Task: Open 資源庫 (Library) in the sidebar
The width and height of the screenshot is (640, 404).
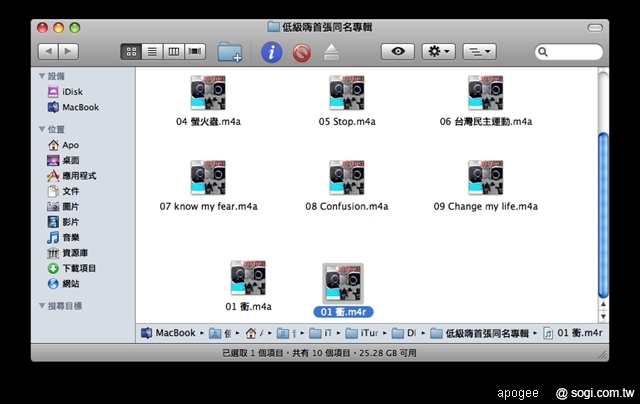Action: point(68,253)
